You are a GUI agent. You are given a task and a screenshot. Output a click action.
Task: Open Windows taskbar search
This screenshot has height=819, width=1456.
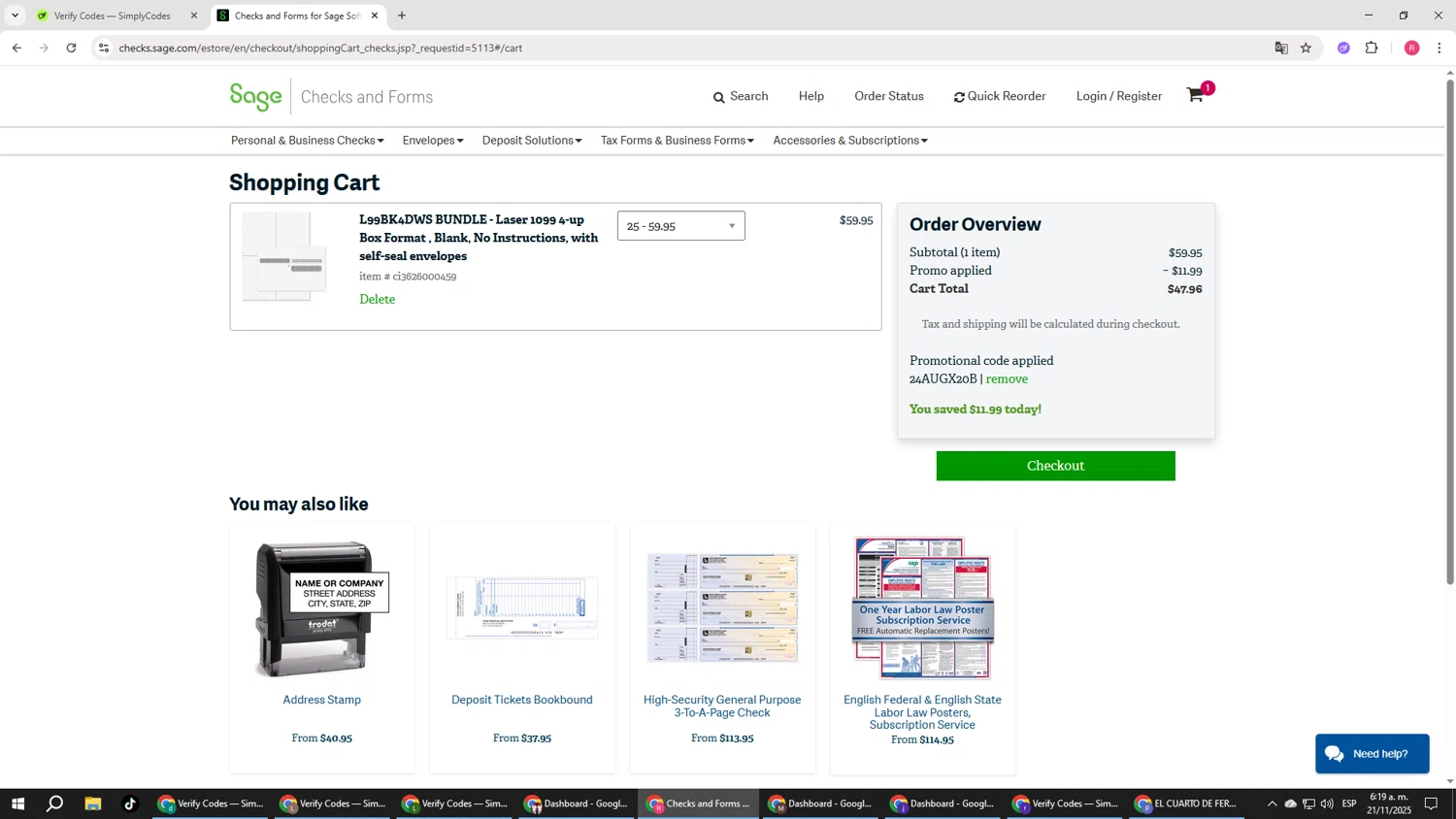[55, 803]
